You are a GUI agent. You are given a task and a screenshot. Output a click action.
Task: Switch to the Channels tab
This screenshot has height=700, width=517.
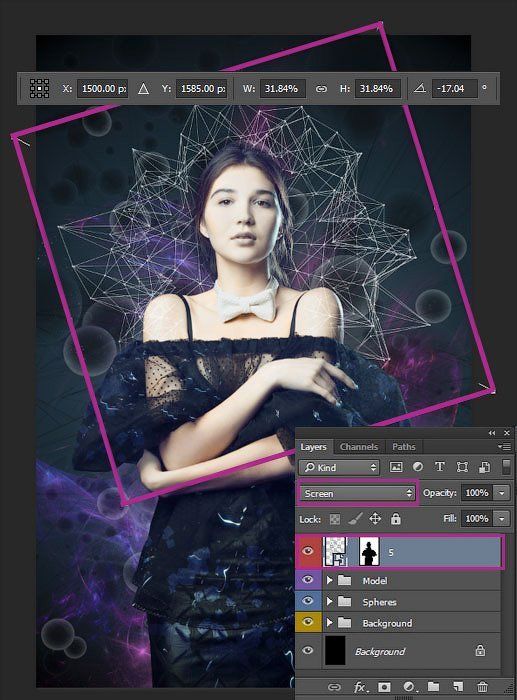(x=359, y=447)
